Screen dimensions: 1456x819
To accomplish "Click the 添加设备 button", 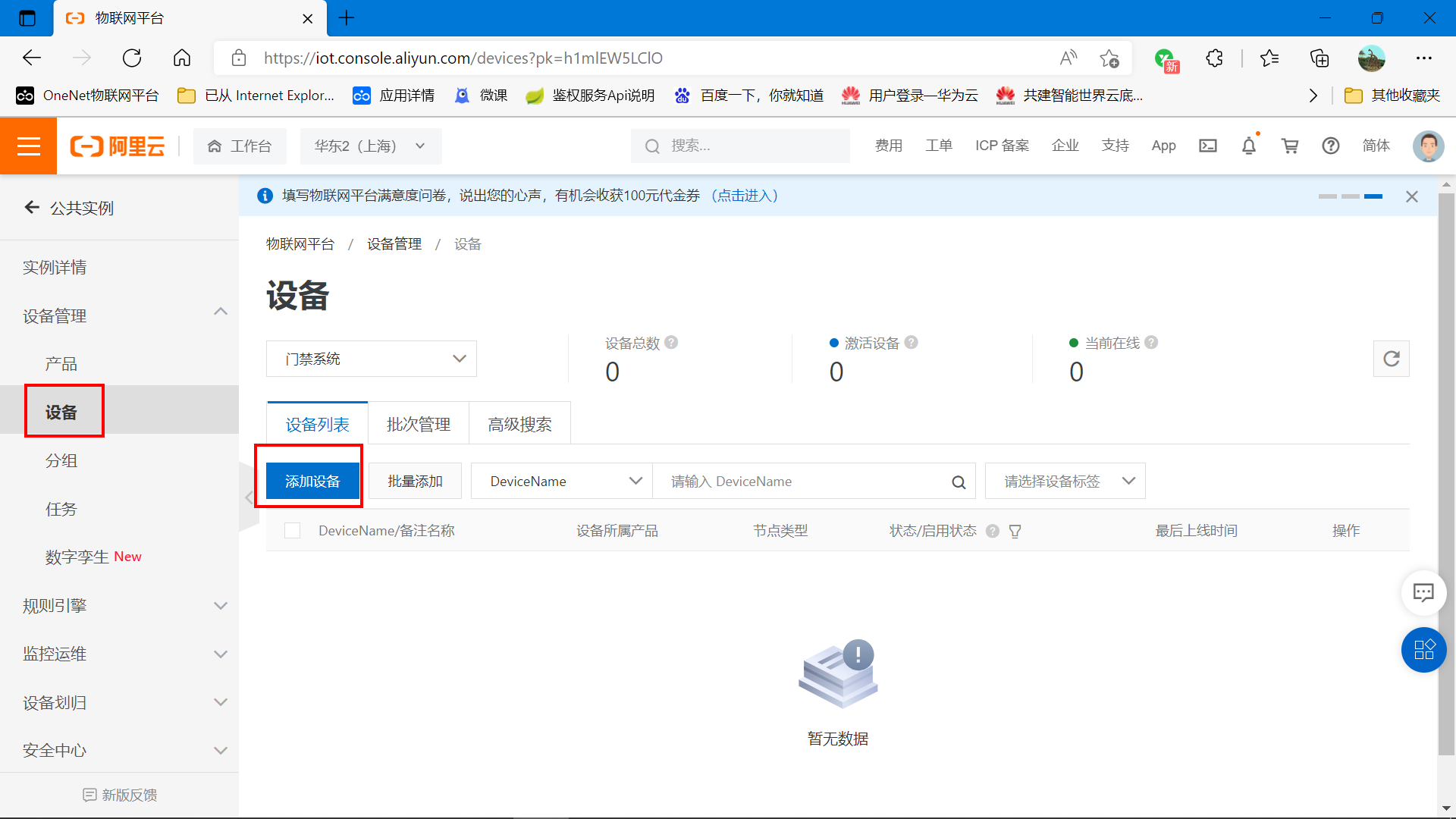I will click(x=312, y=481).
